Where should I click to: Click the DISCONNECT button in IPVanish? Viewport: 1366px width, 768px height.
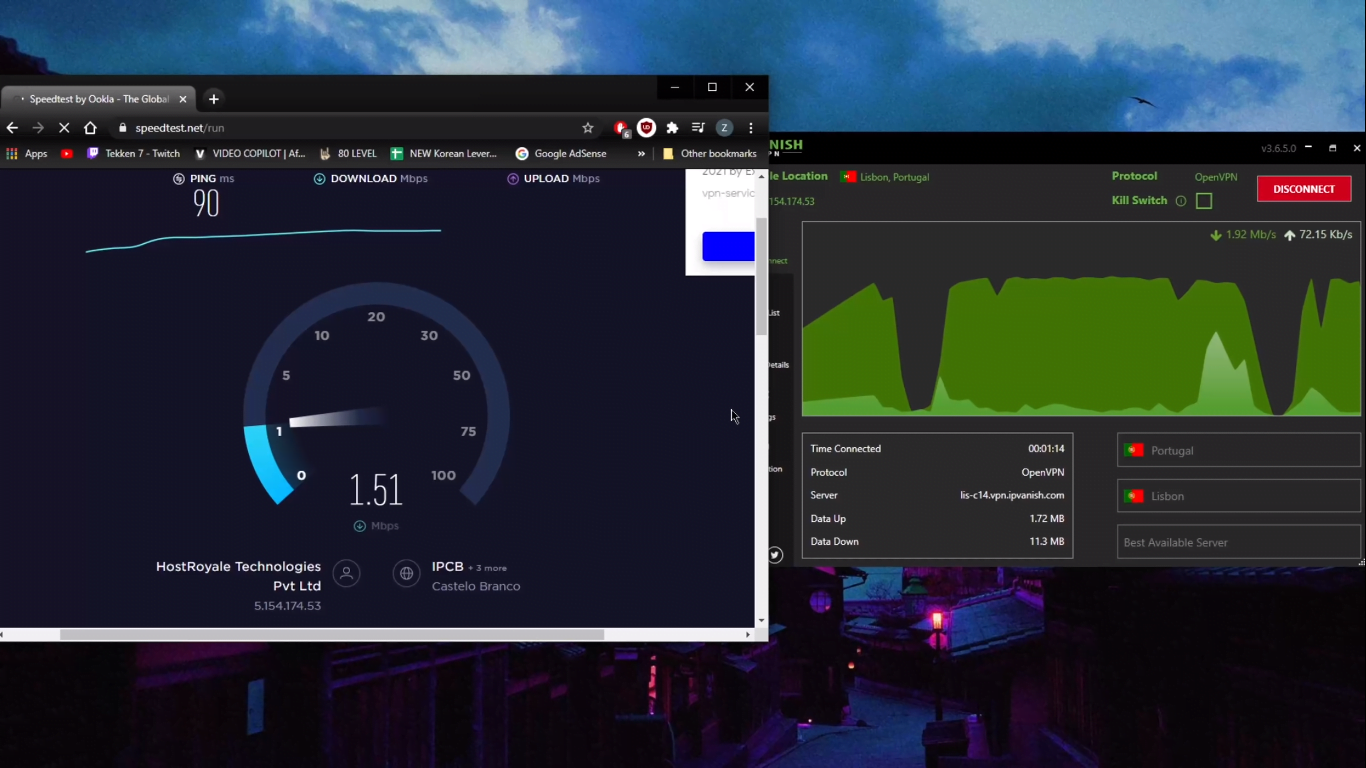pyautogui.click(x=1304, y=189)
